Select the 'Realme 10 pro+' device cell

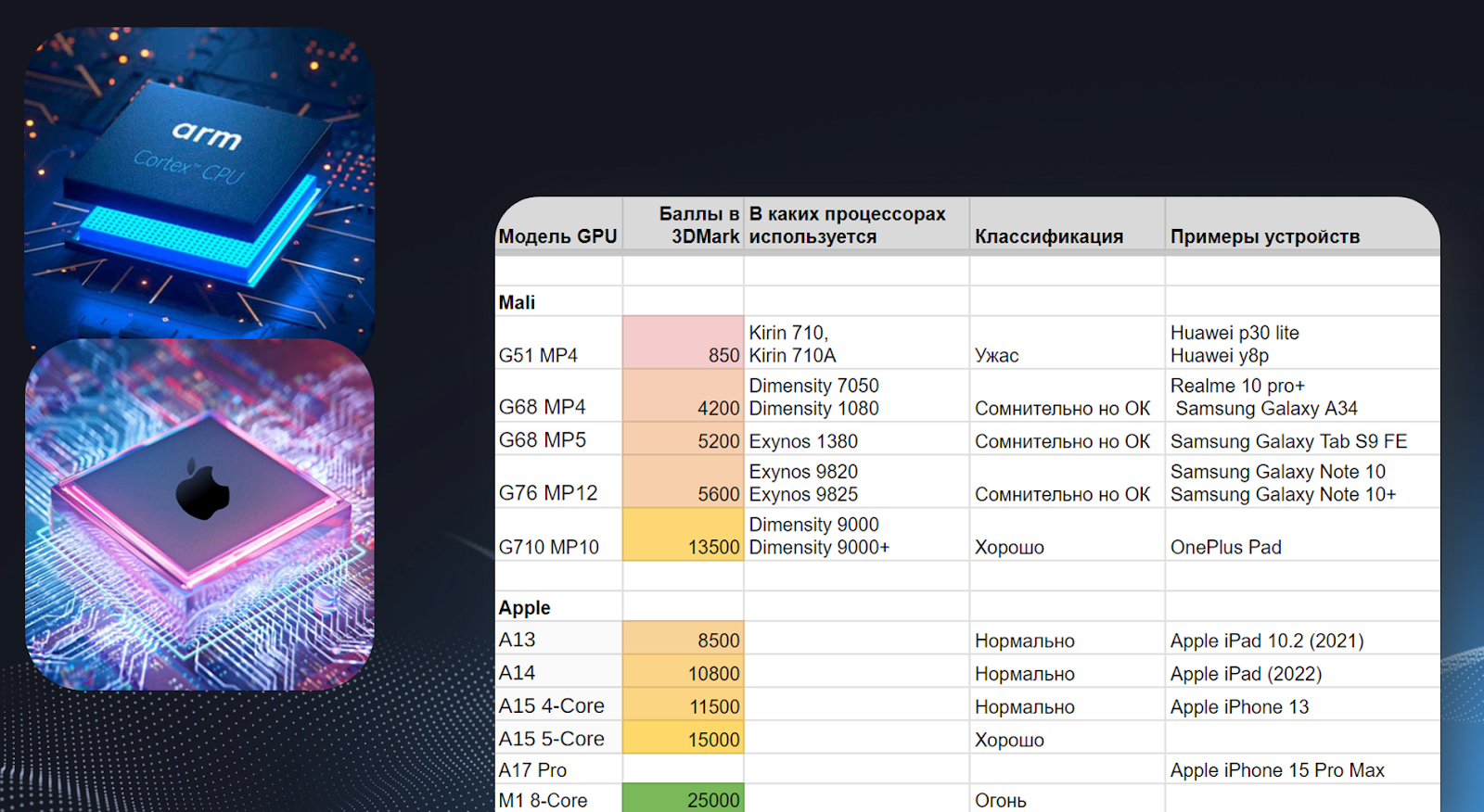(x=1302, y=396)
